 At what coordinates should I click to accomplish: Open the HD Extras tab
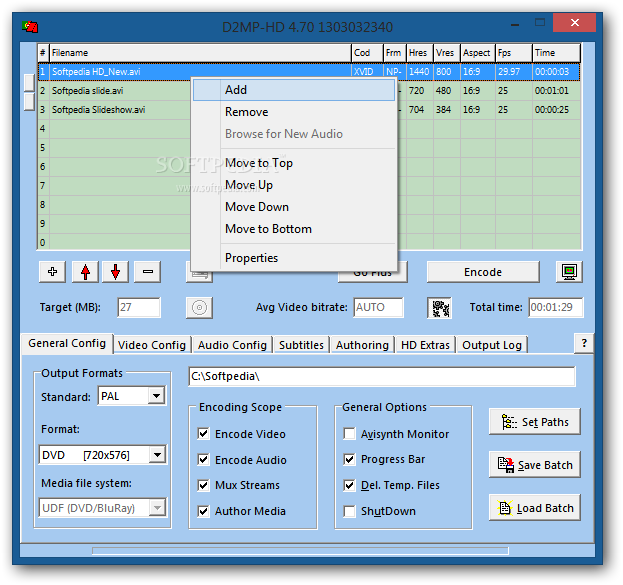click(x=425, y=345)
